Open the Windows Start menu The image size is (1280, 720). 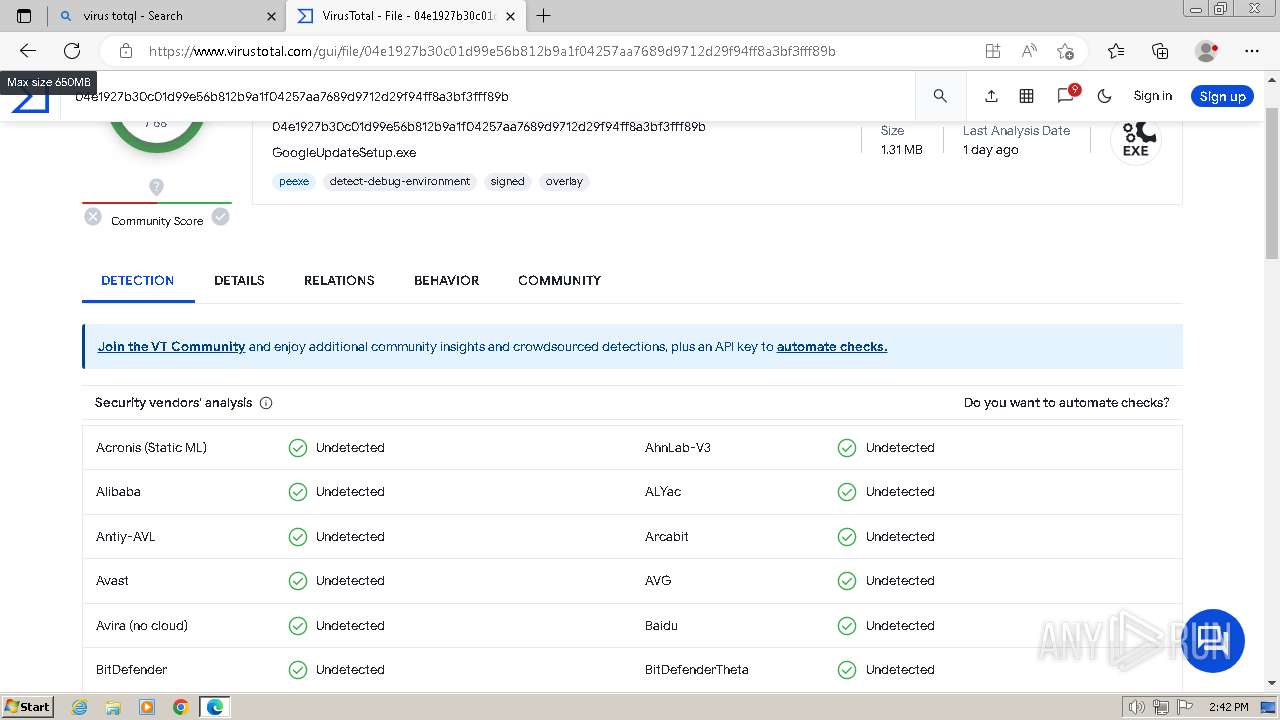pyautogui.click(x=27, y=707)
